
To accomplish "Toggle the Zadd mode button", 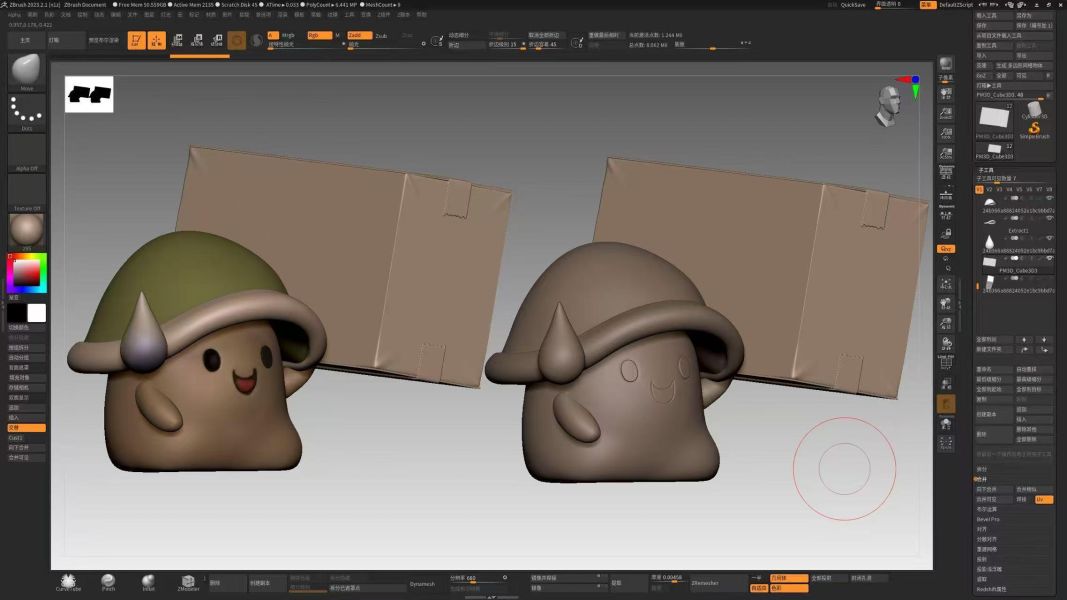I will pyautogui.click(x=359, y=35).
